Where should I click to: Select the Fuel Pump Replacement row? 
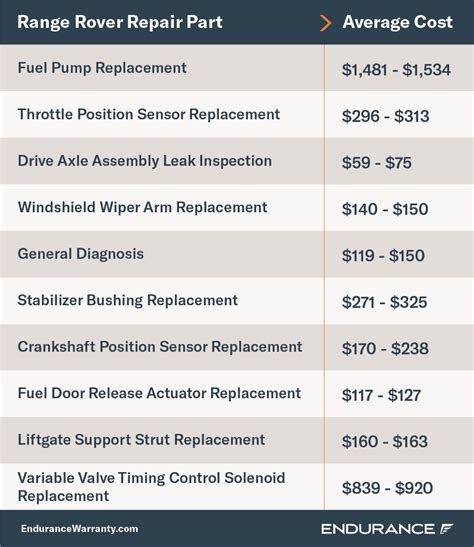click(x=237, y=68)
